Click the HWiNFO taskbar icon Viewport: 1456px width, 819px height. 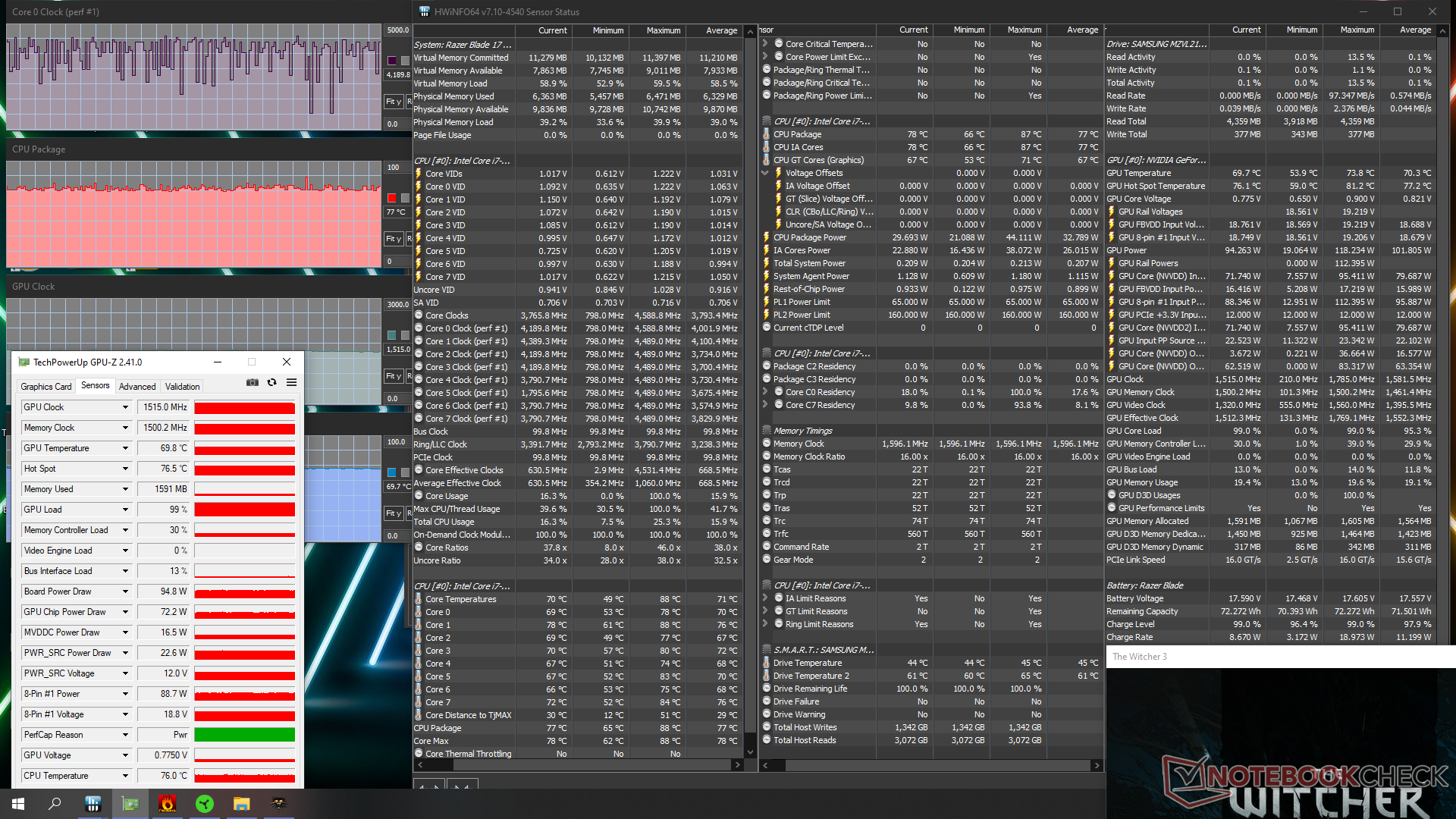click(93, 804)
